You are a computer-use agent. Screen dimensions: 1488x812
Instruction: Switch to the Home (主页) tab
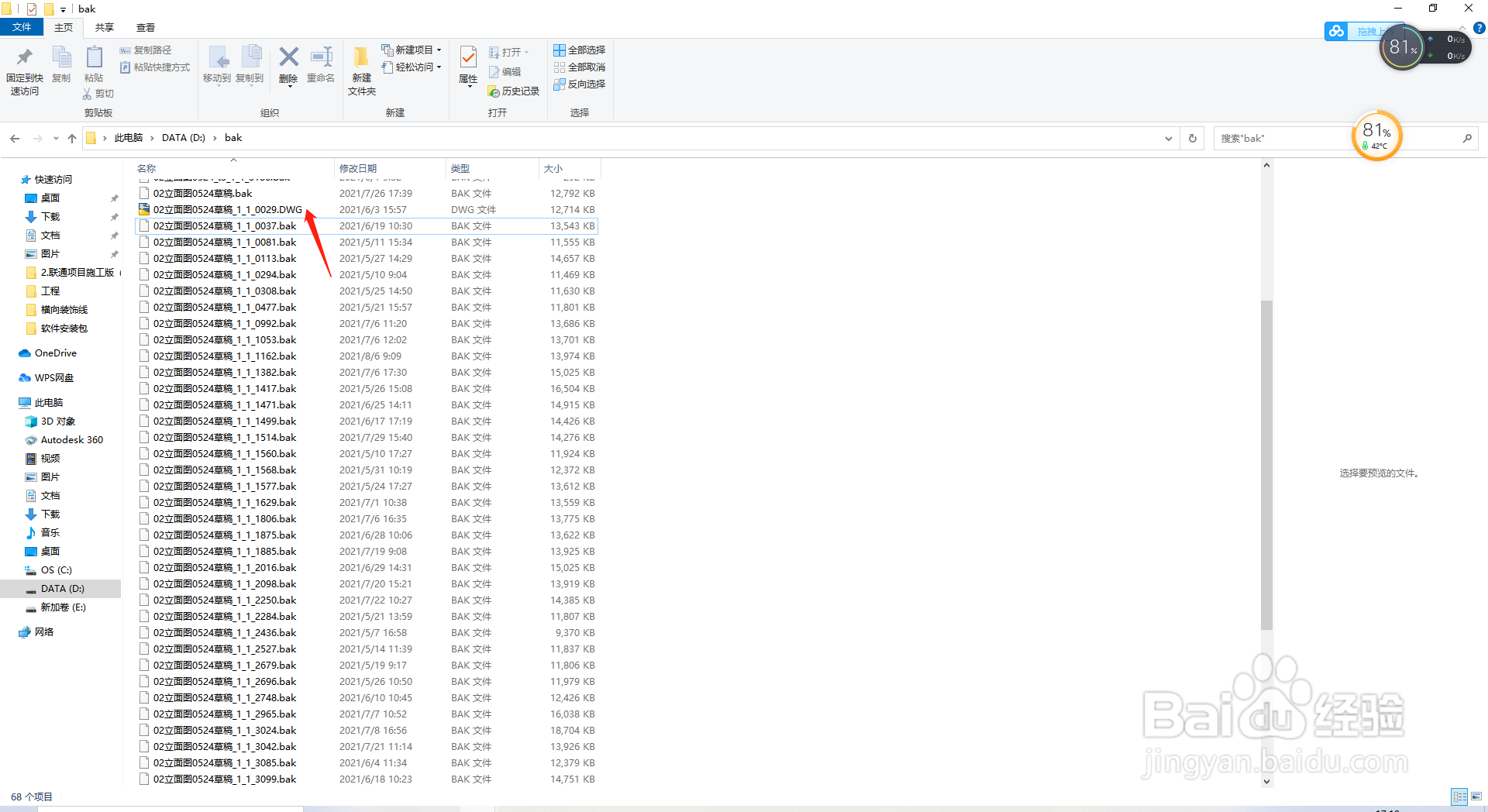(x=64, y=27)
